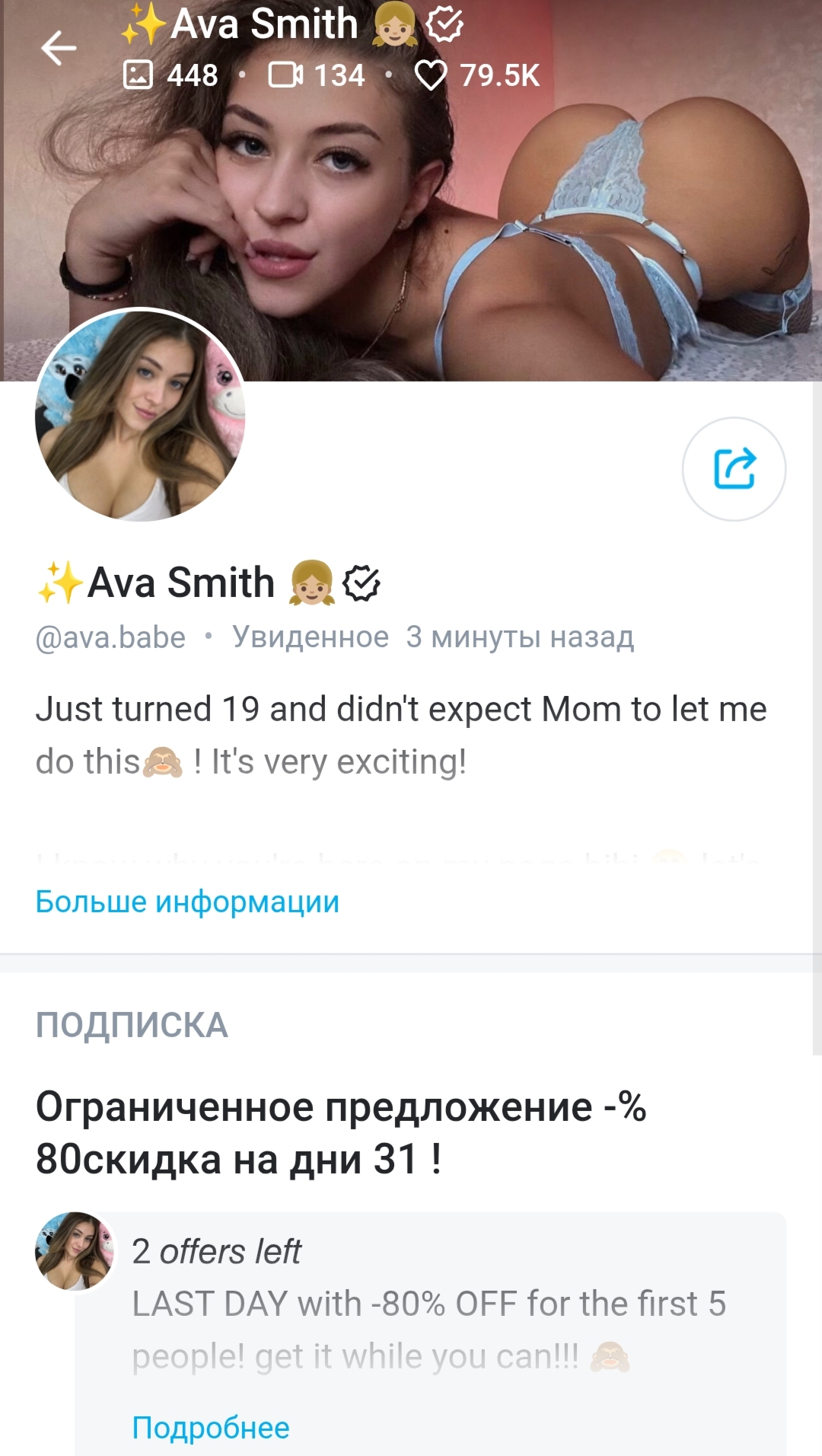This screenshot has width=822, height=1456.
Task: Tap the heart likes icon showing 79.5K
Action: pos(431,75)
